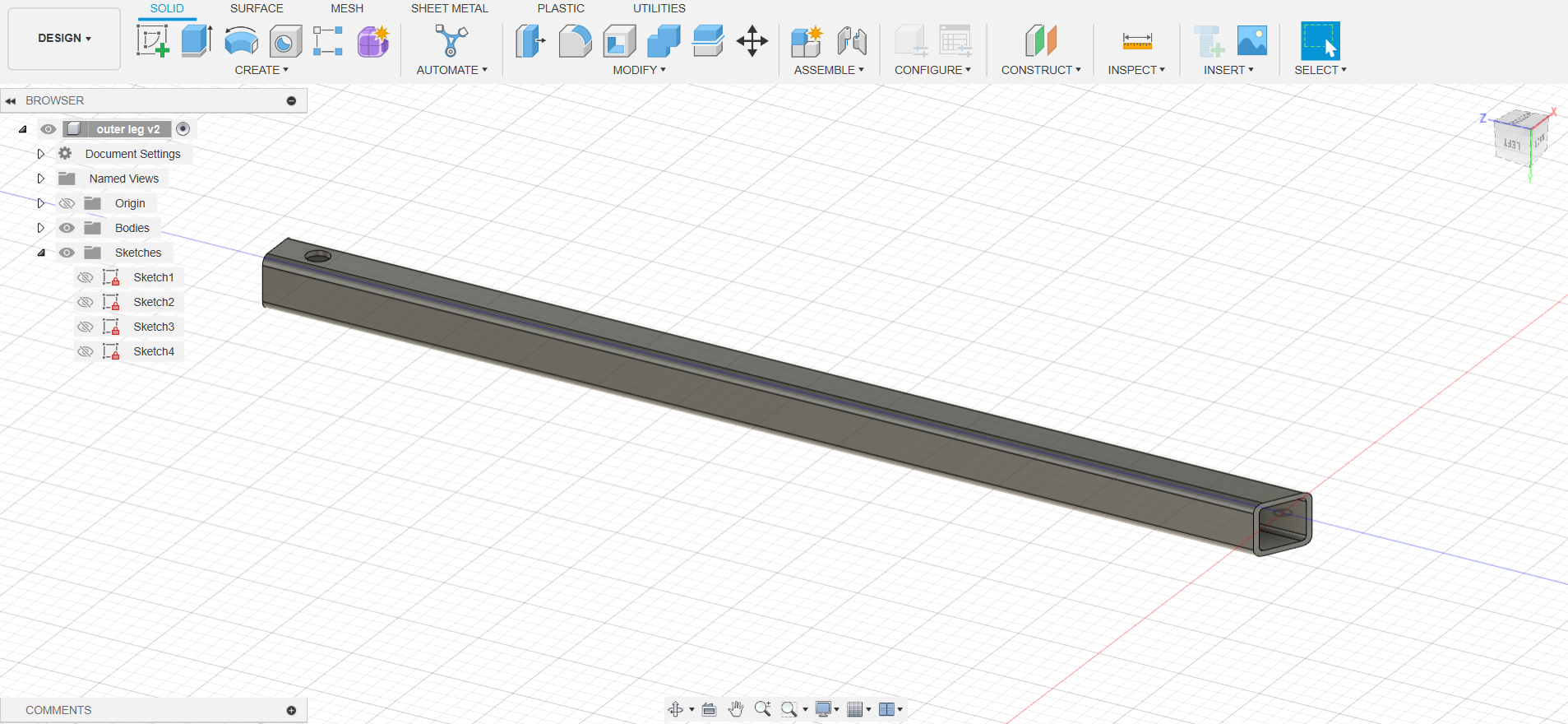The image size is (1568, 724).
Task: Select Sketch4 in the browser tree
Action: (x=154, y=351)
